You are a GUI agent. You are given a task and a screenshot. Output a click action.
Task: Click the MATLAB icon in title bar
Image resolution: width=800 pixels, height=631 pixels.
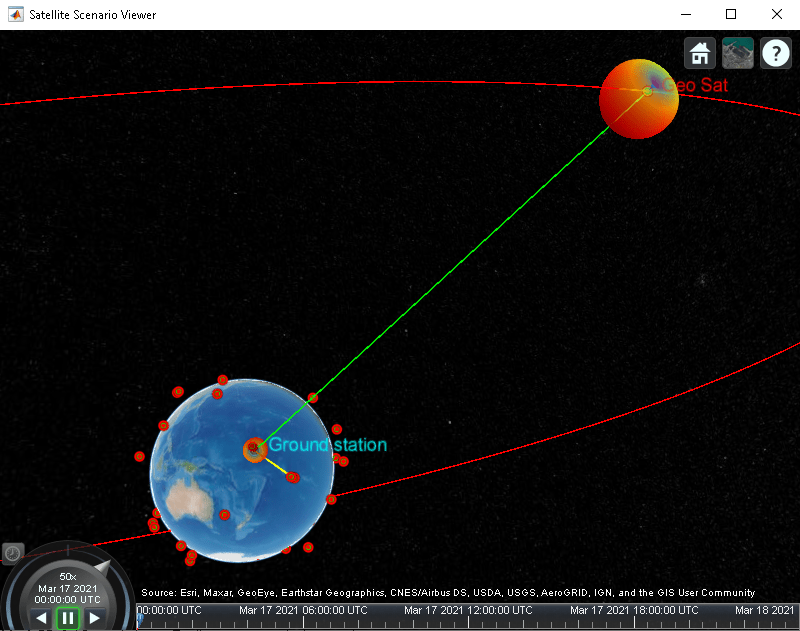coord(16,14)
